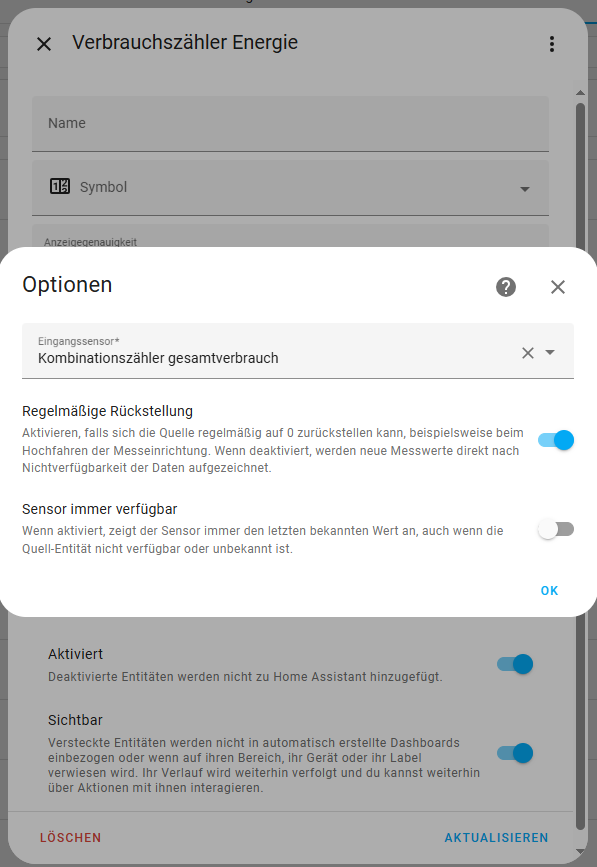Click the Eingangssensor field text
Viewport: 597px width, 867px height.
click(158, 358)
